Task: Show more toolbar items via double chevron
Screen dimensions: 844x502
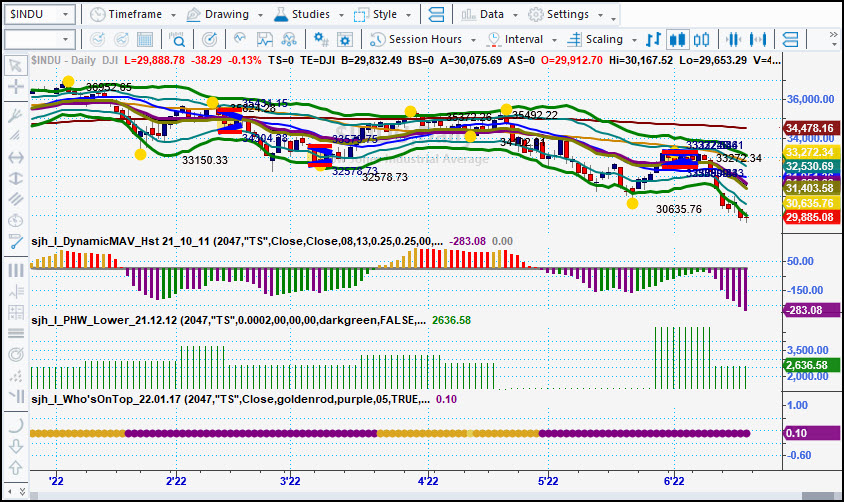Action: click(833, 36)
